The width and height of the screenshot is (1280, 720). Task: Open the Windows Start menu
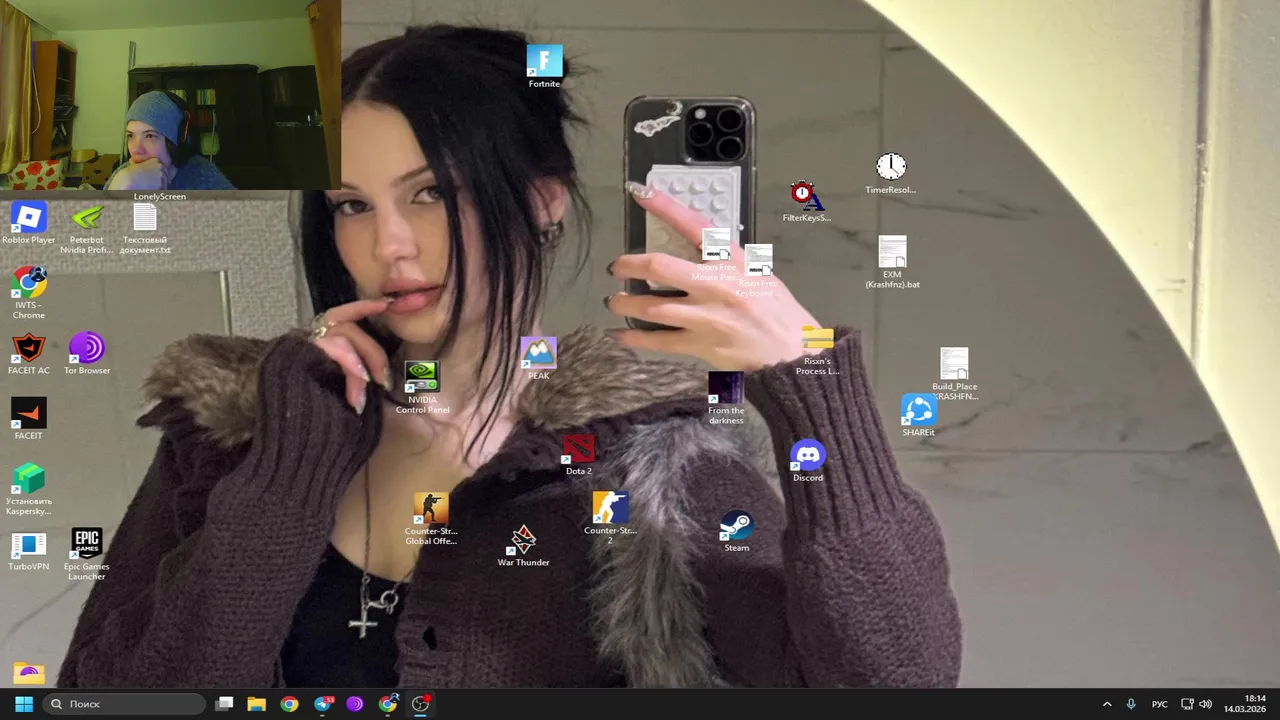tap(24, 704)
